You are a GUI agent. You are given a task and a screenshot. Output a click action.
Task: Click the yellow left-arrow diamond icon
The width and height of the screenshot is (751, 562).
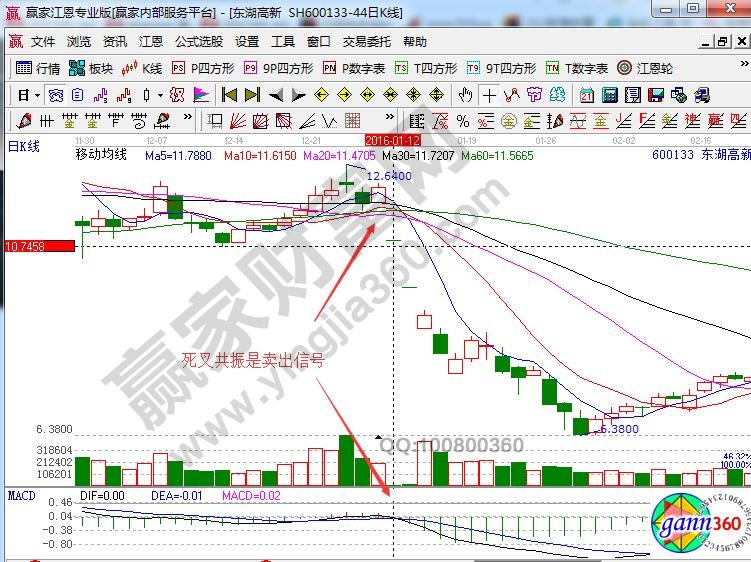(x=321, y=95)
